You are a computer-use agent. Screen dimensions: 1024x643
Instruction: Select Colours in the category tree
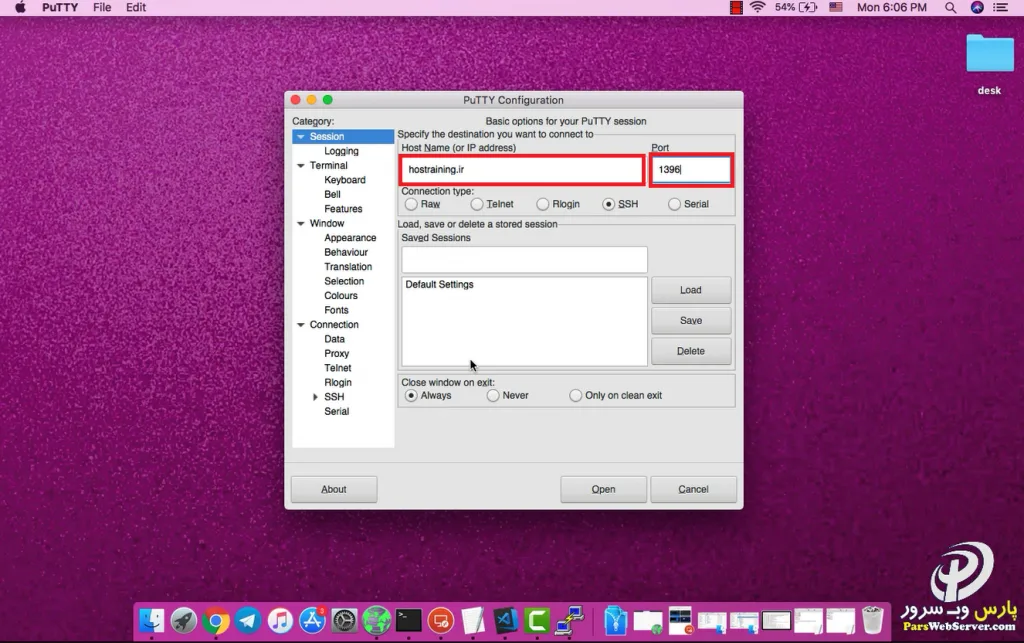[x=341, y=296]
